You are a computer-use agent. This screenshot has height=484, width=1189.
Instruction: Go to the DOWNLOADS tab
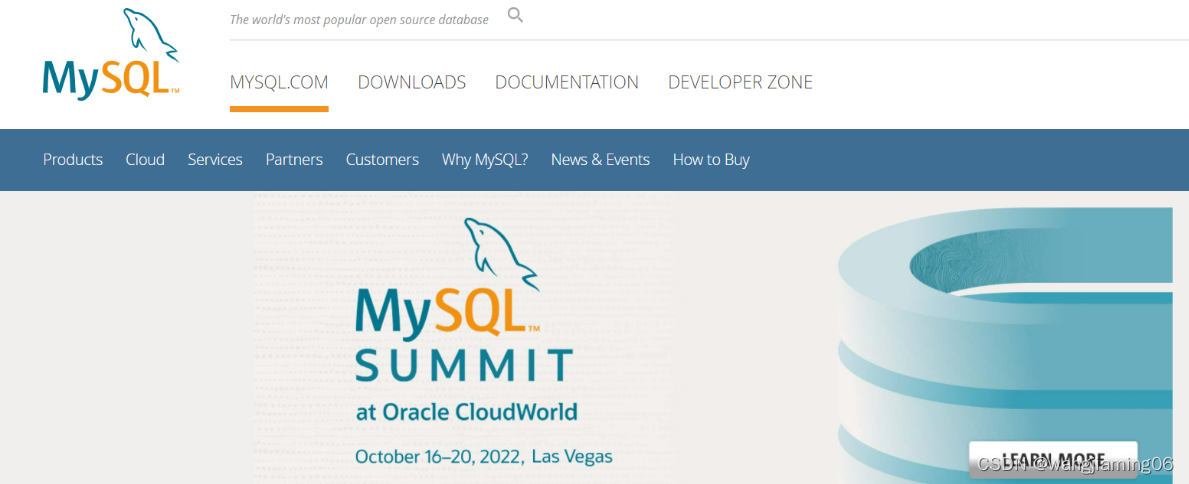click(412, 82)
